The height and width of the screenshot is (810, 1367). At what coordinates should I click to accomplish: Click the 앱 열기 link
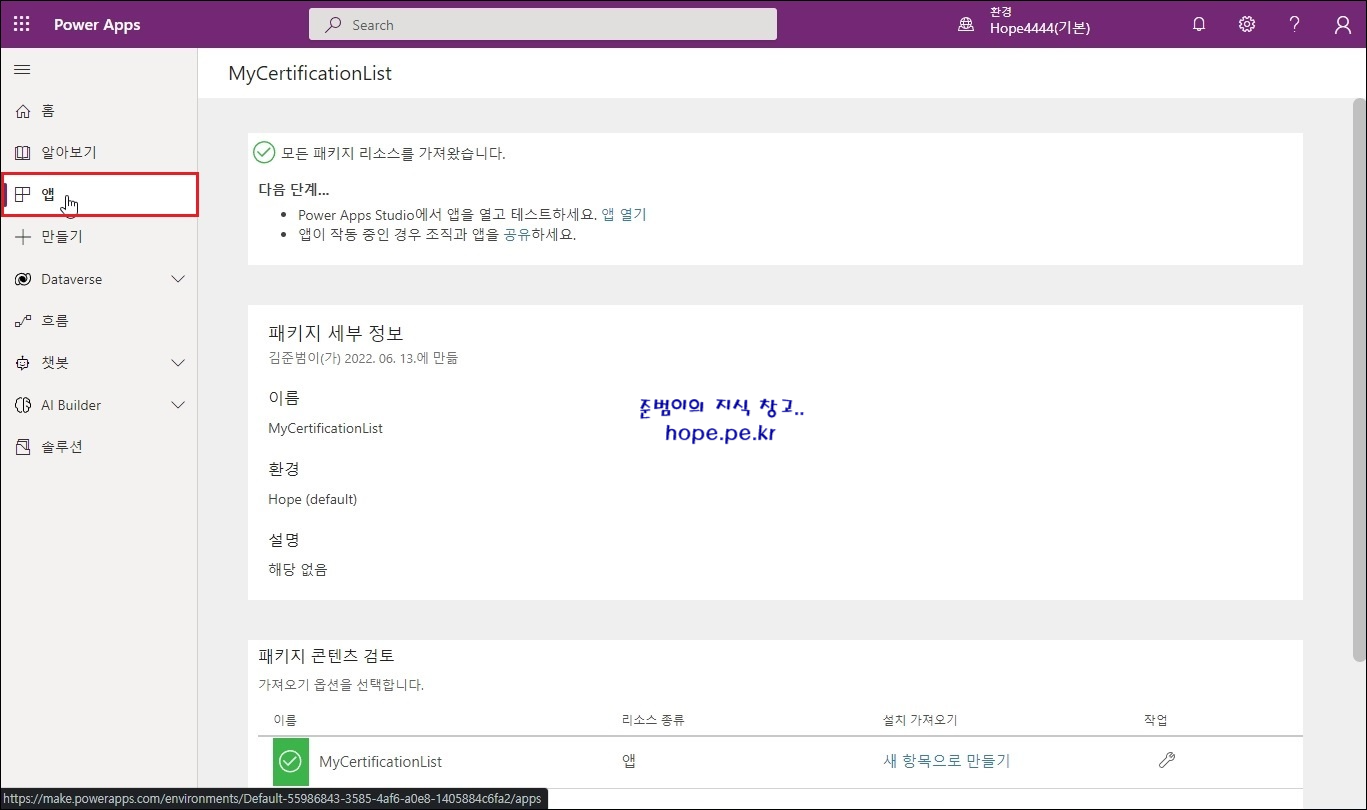point(624,214)
